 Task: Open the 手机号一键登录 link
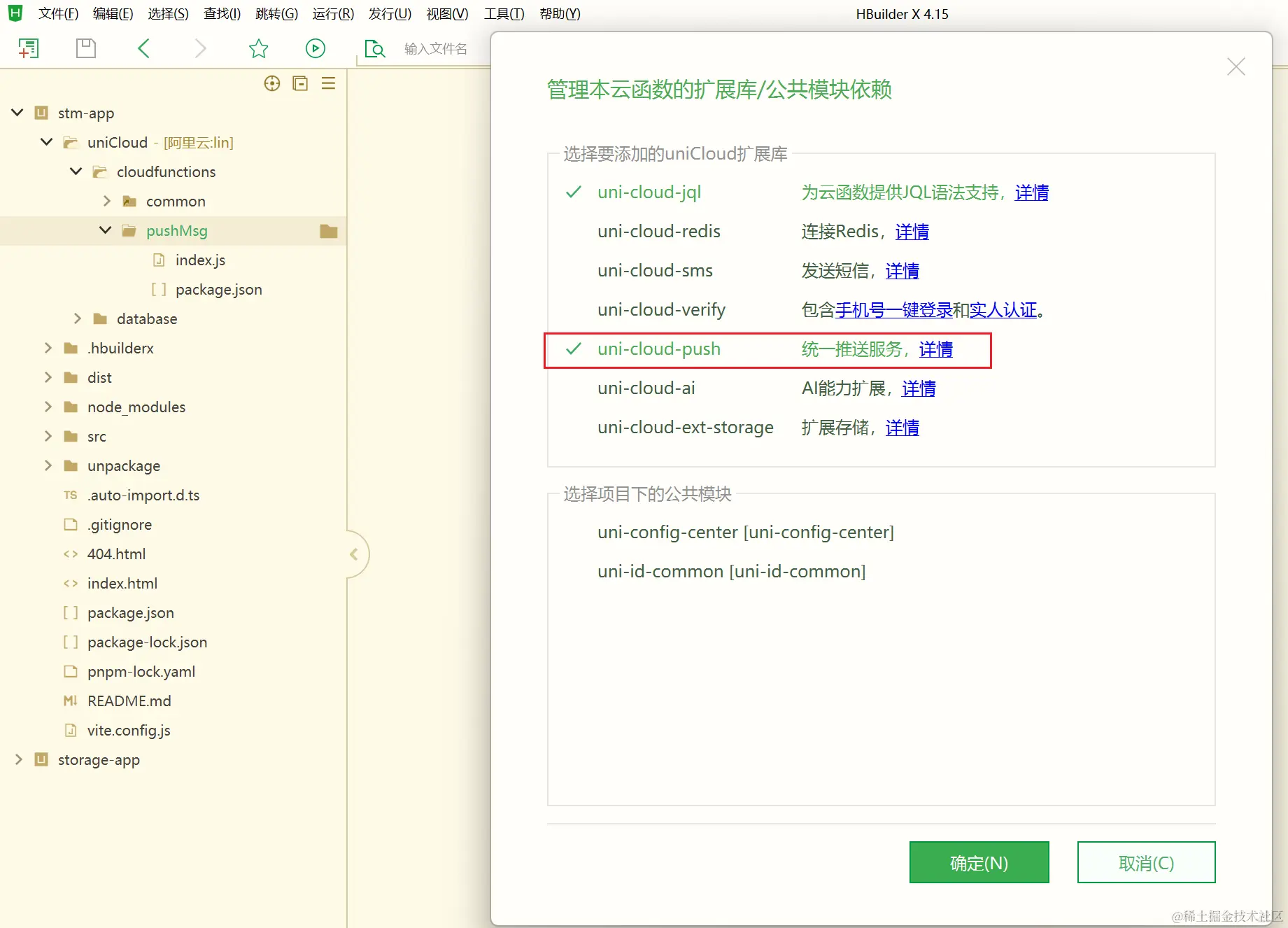[x=893, y=310]
